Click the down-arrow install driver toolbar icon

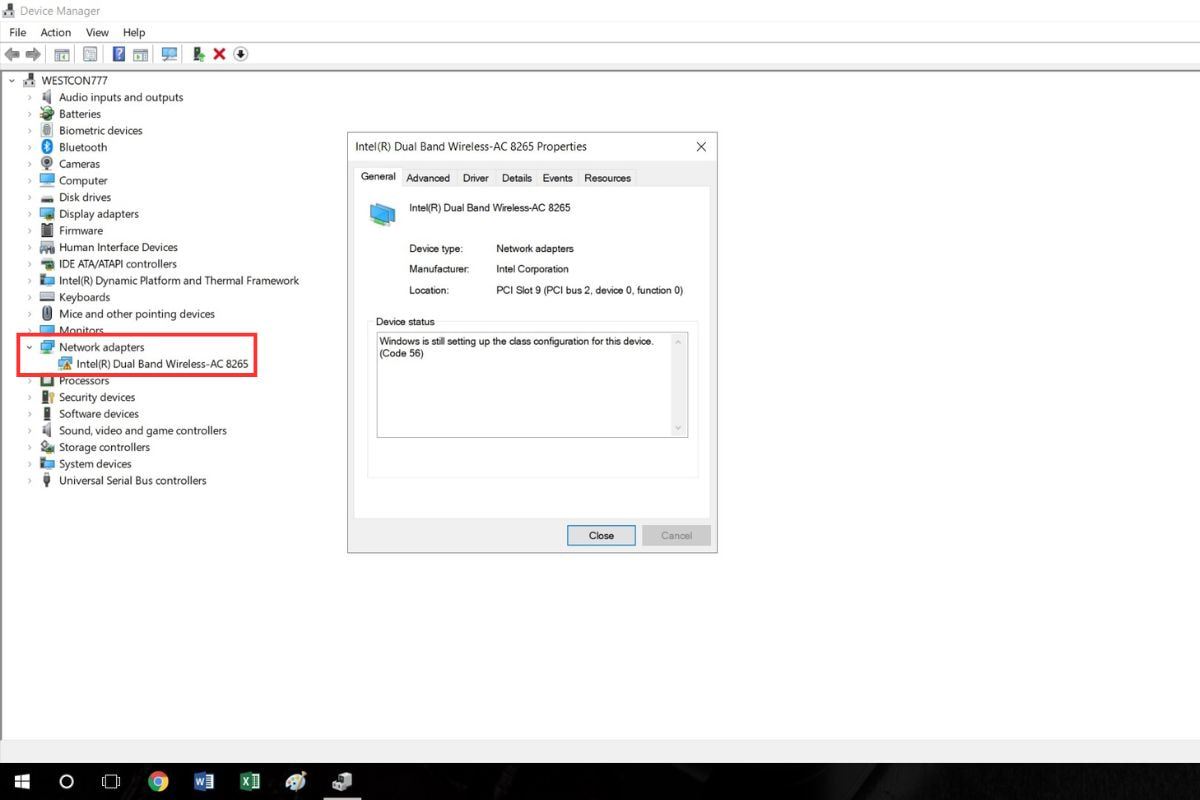(x=240, y=54)
